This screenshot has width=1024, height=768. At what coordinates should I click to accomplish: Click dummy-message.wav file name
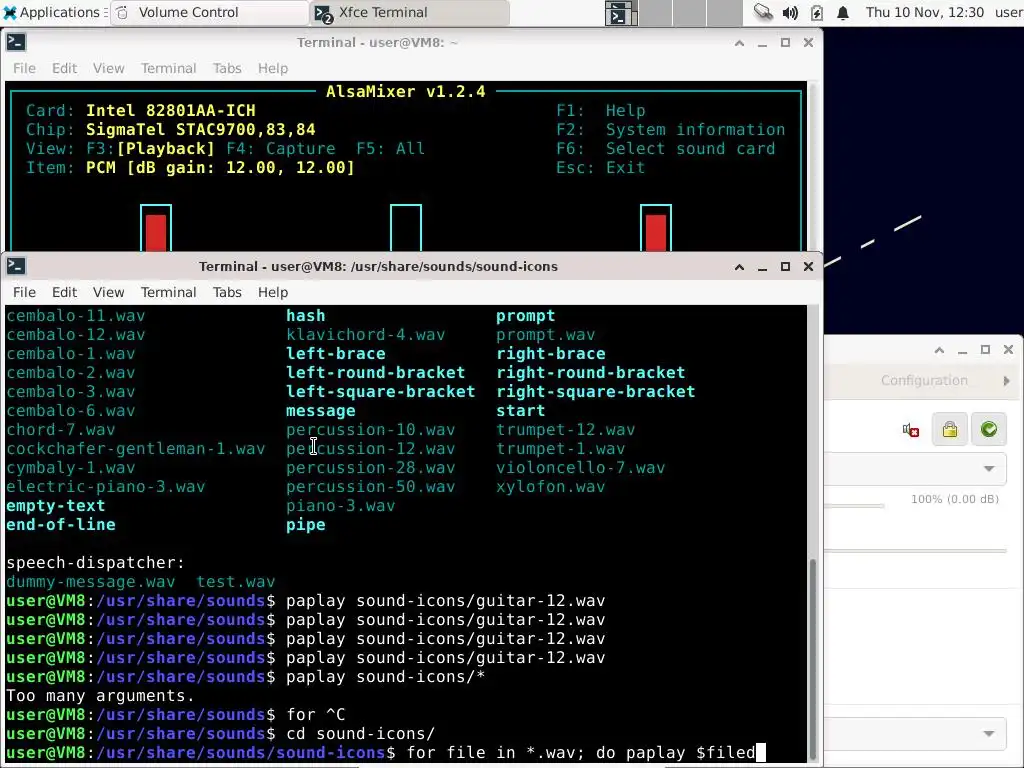pos(91,581)
